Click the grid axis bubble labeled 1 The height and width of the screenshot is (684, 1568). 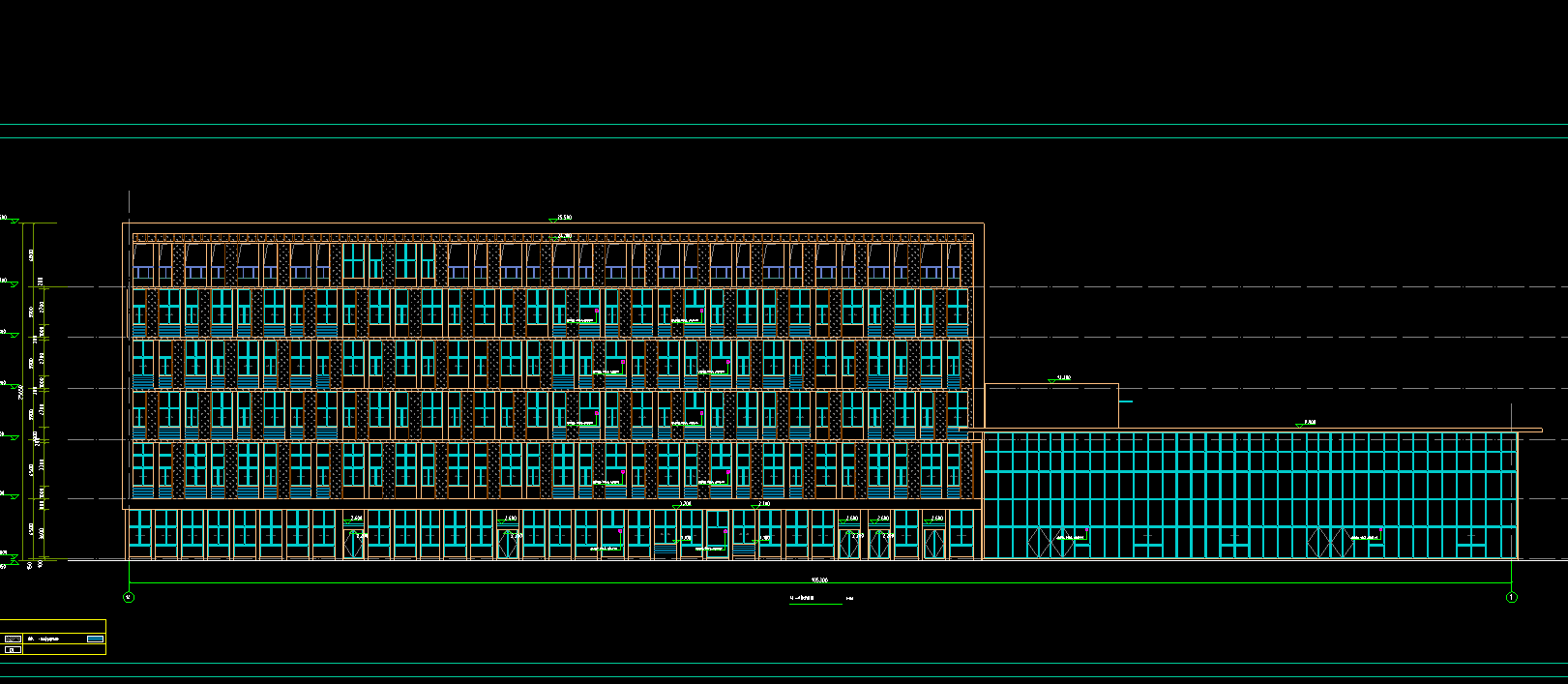tap(1512, 598)
